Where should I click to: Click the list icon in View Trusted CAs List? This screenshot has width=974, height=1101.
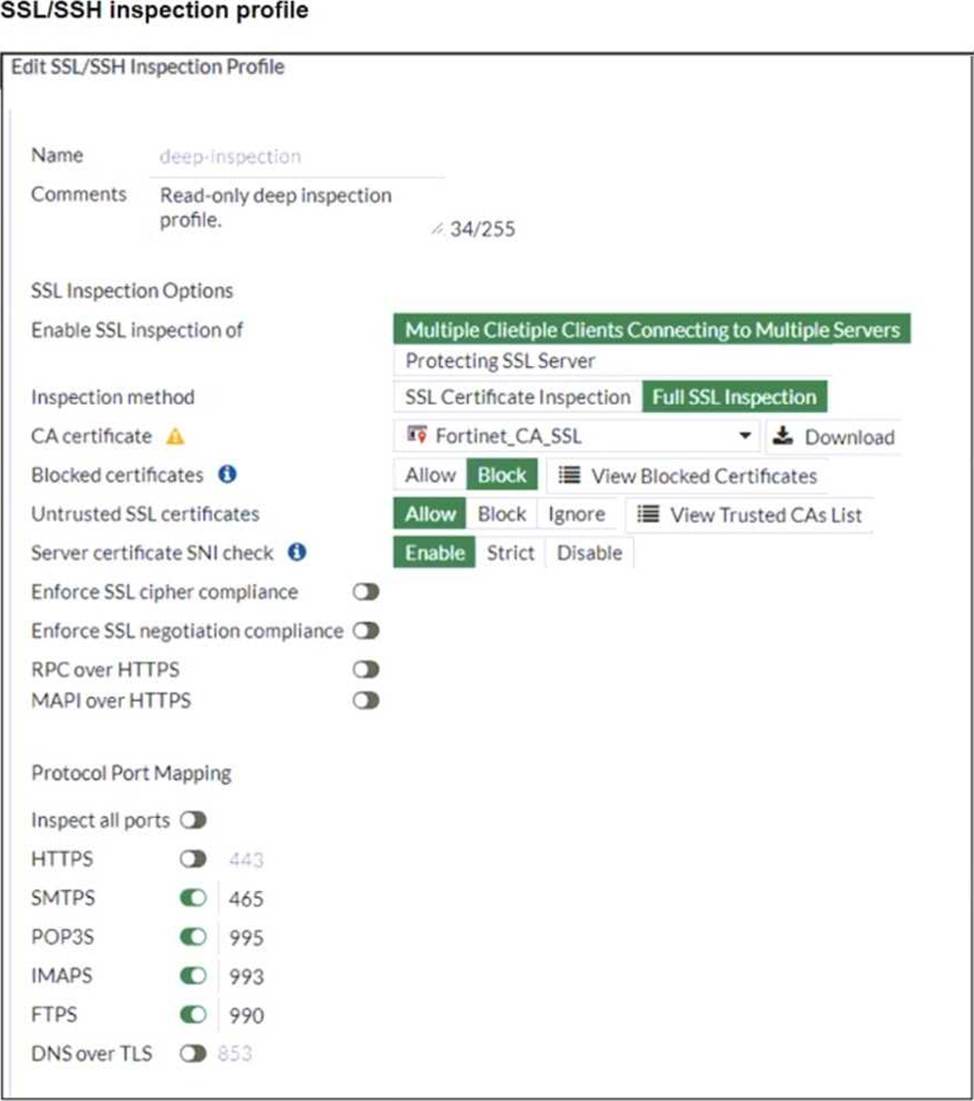648,514
